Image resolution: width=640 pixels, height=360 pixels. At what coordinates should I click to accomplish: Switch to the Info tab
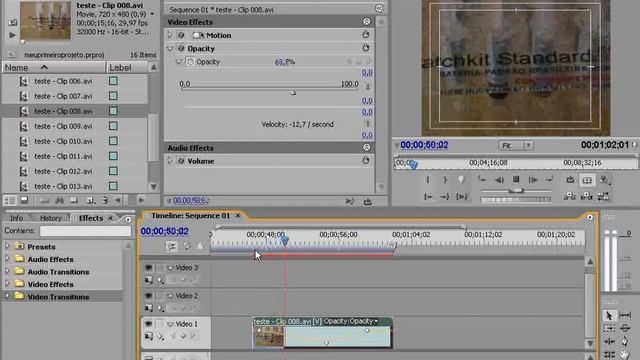click(x=16, y=218)
